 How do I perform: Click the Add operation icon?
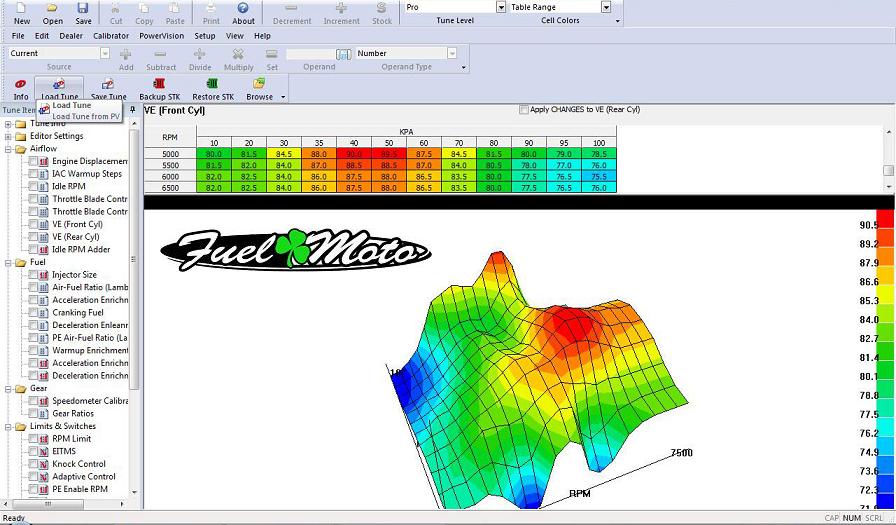(x=126, y=54)
